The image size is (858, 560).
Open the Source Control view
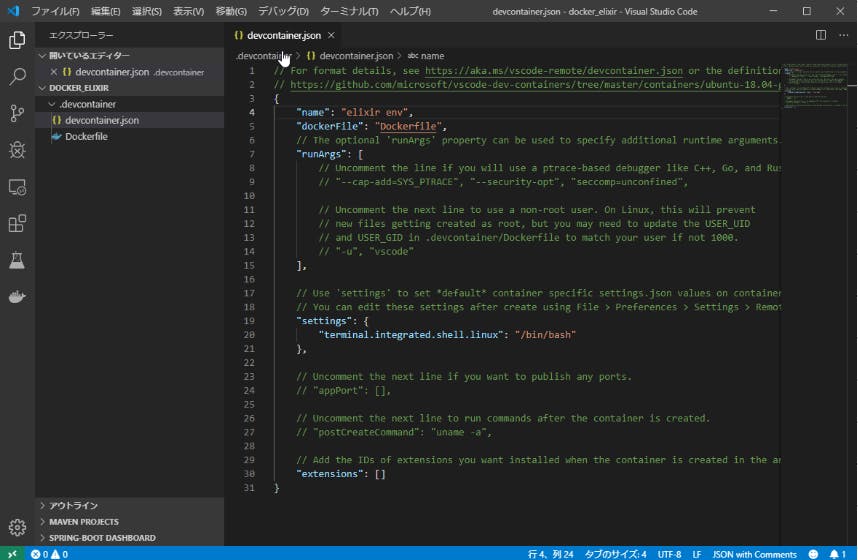point(17,113)
